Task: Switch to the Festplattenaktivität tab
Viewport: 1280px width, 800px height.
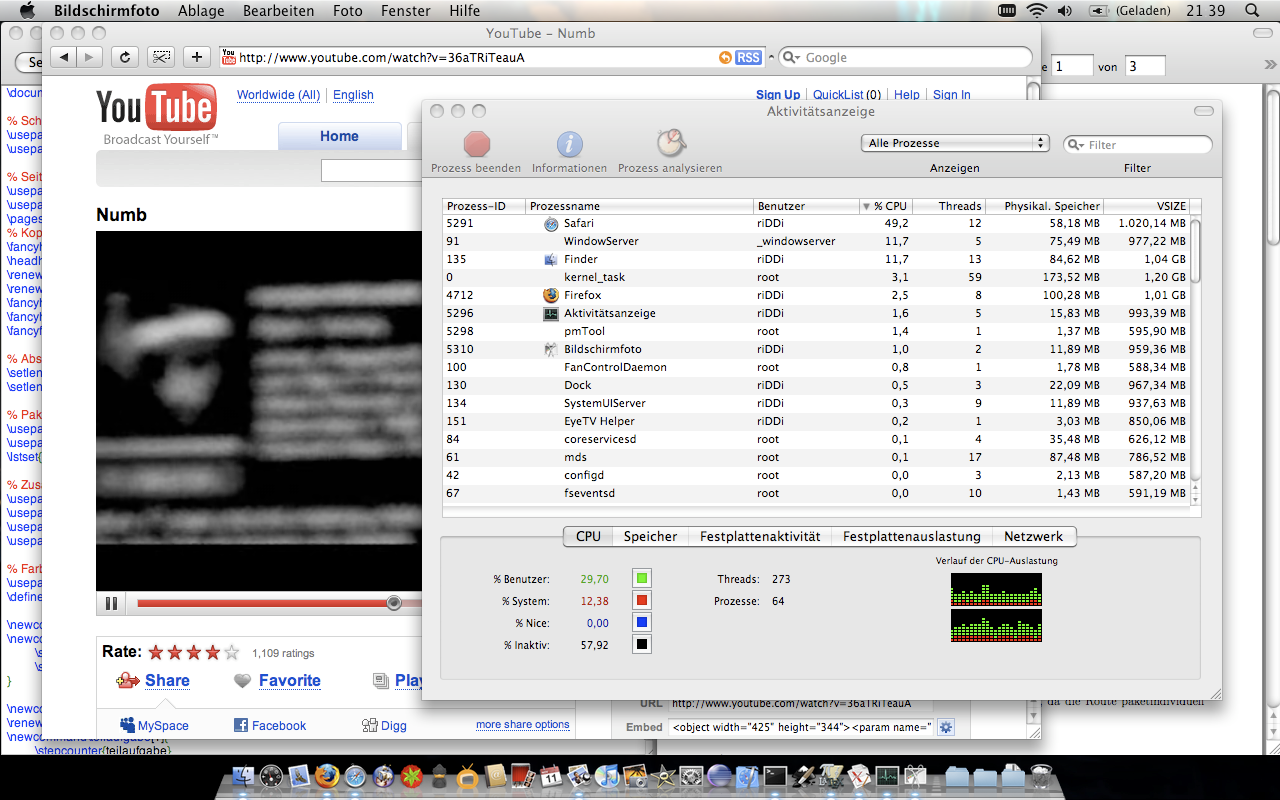Action: pyautogui.click(x=760, y=537)
